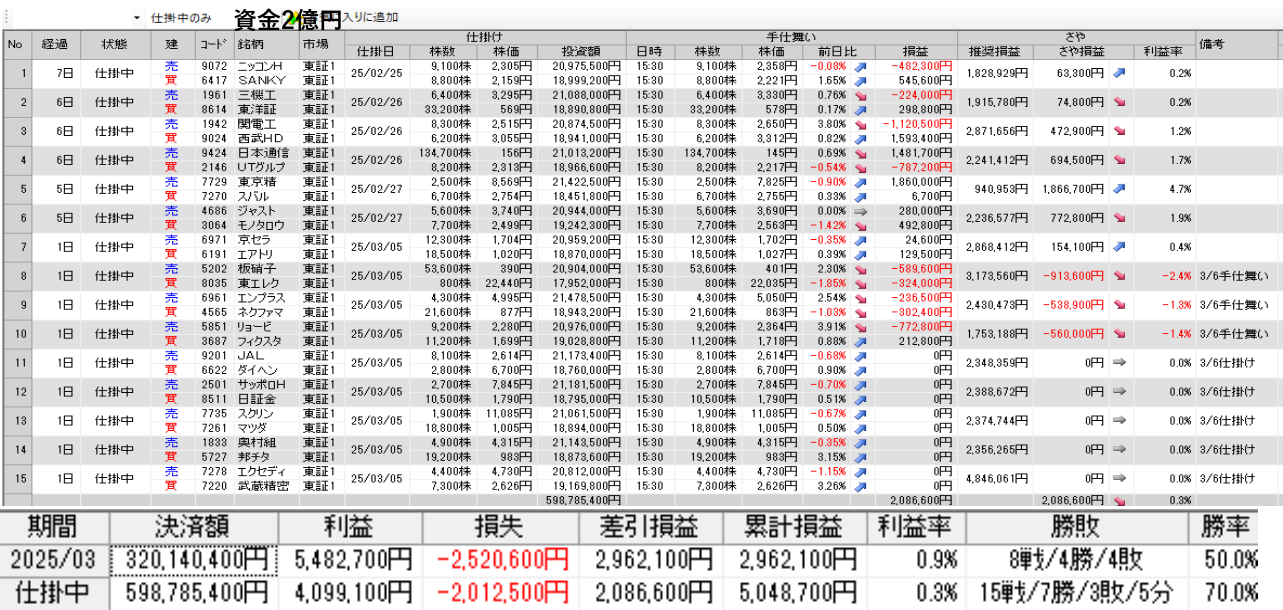Select the 仕掛中のみ filter option
Viewport: 1283px width, 610px height.
tap(181, 18)
